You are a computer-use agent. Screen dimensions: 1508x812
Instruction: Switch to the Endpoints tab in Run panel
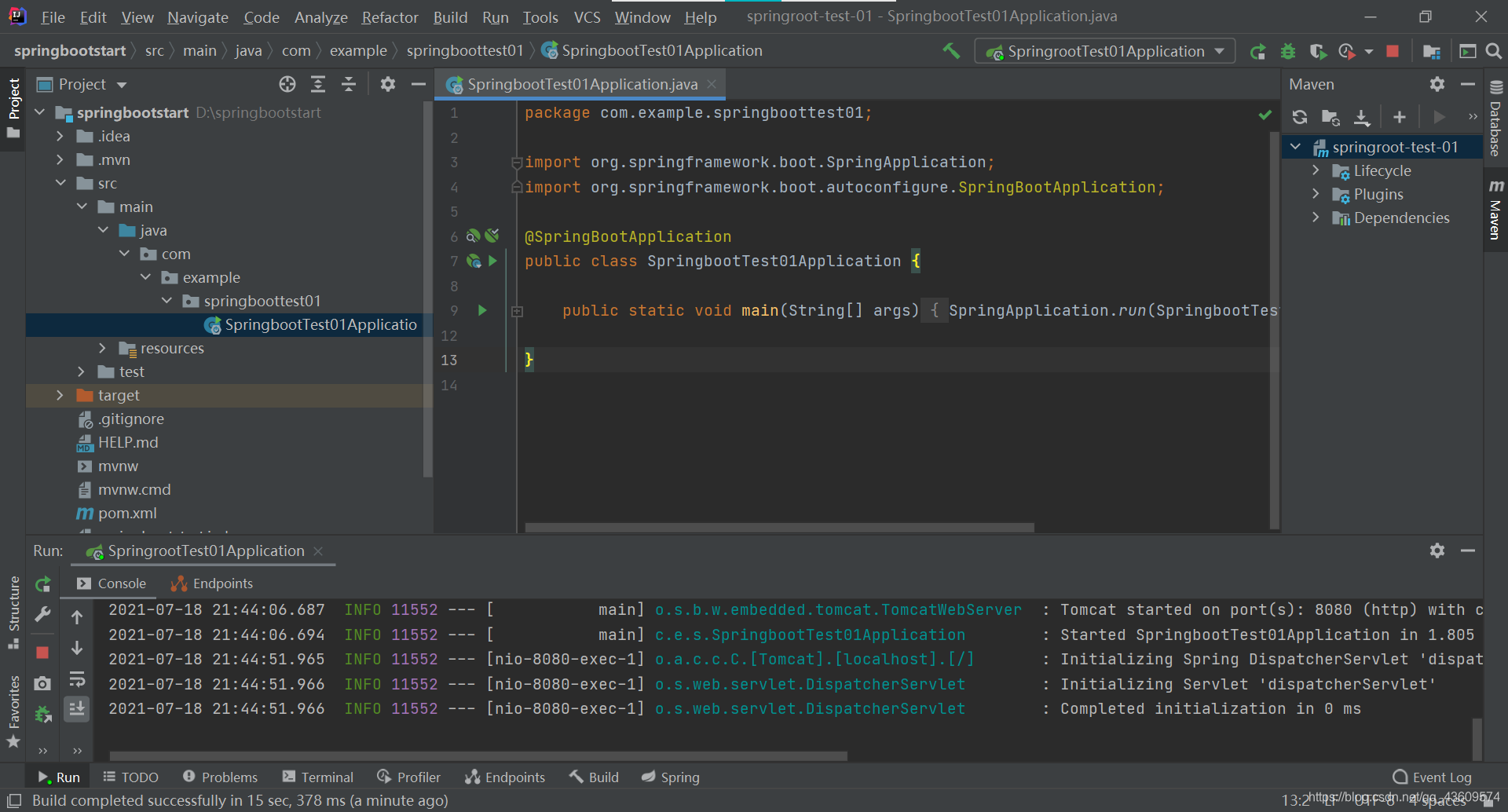point(212,583)
